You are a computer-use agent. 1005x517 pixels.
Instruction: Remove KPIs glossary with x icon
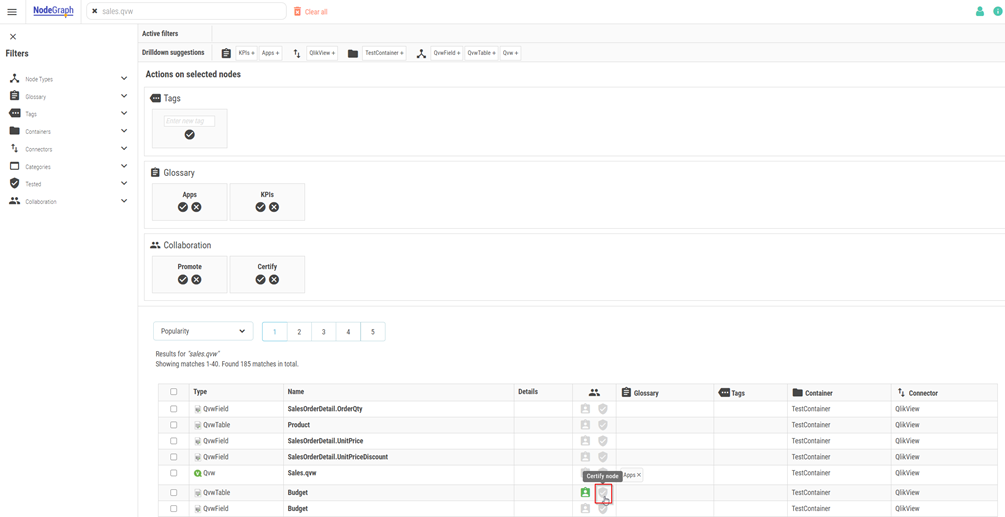coord(274,207)
